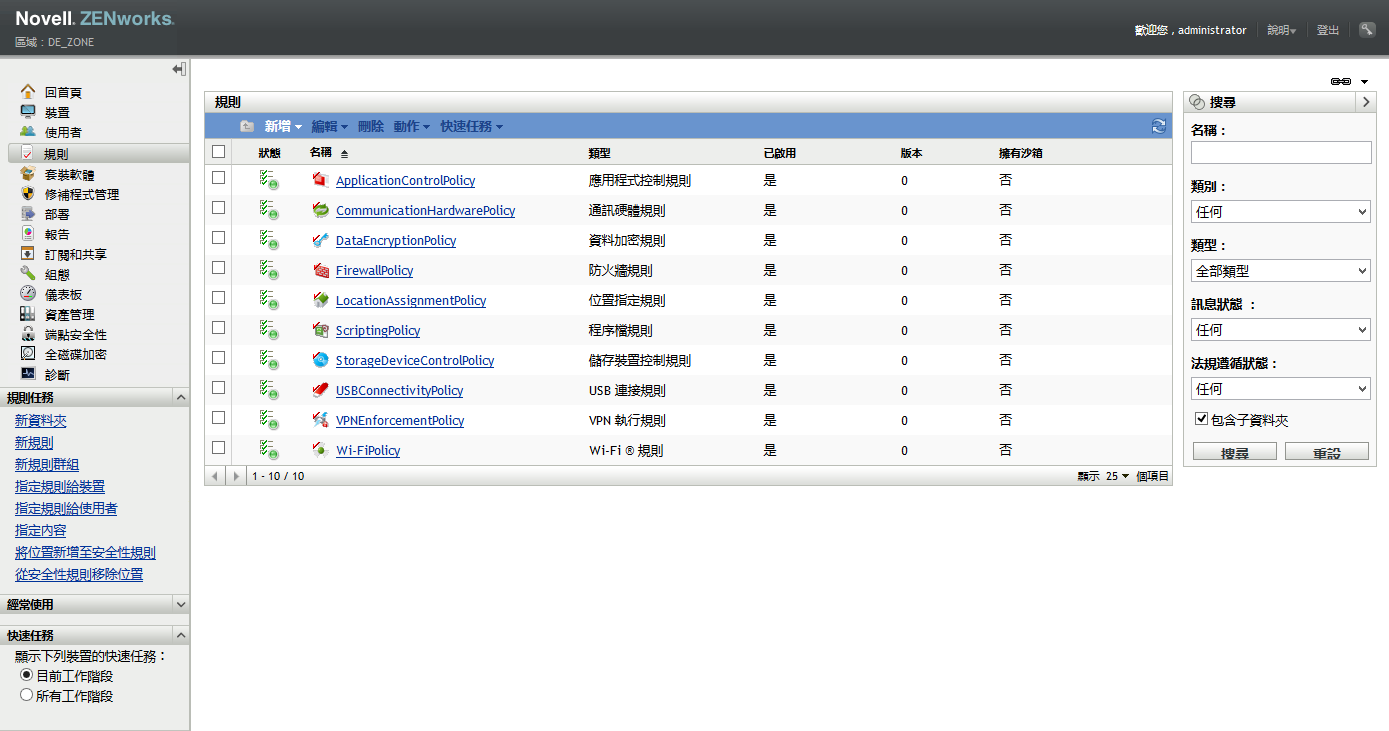Open the 類型 dropdown showing 全部類型
Viewport: 1389px width, 731px height.
tap(1281, 271)
